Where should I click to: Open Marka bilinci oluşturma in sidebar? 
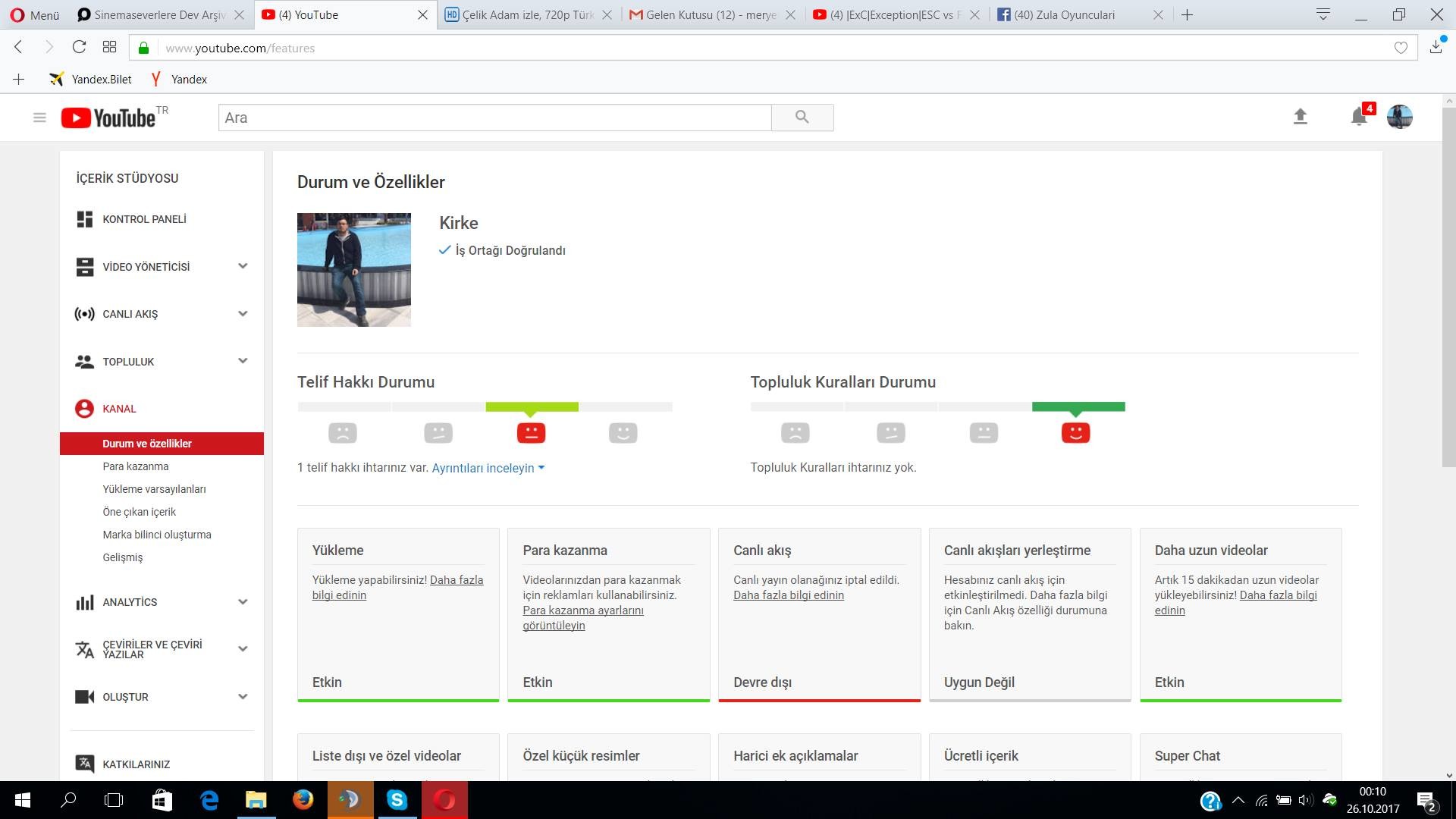(x=157, y=535)
